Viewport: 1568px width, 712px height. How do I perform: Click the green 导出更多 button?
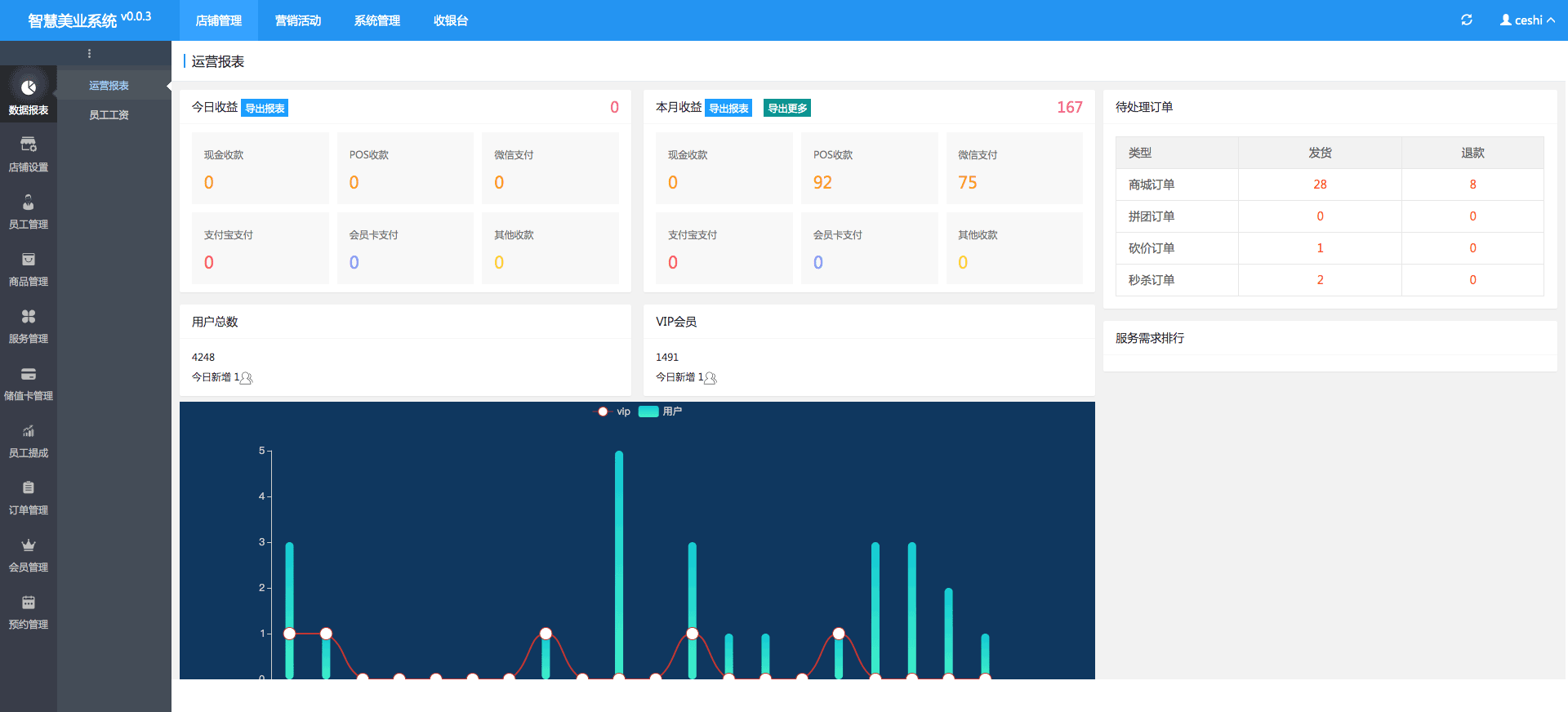tap(787, 108)
